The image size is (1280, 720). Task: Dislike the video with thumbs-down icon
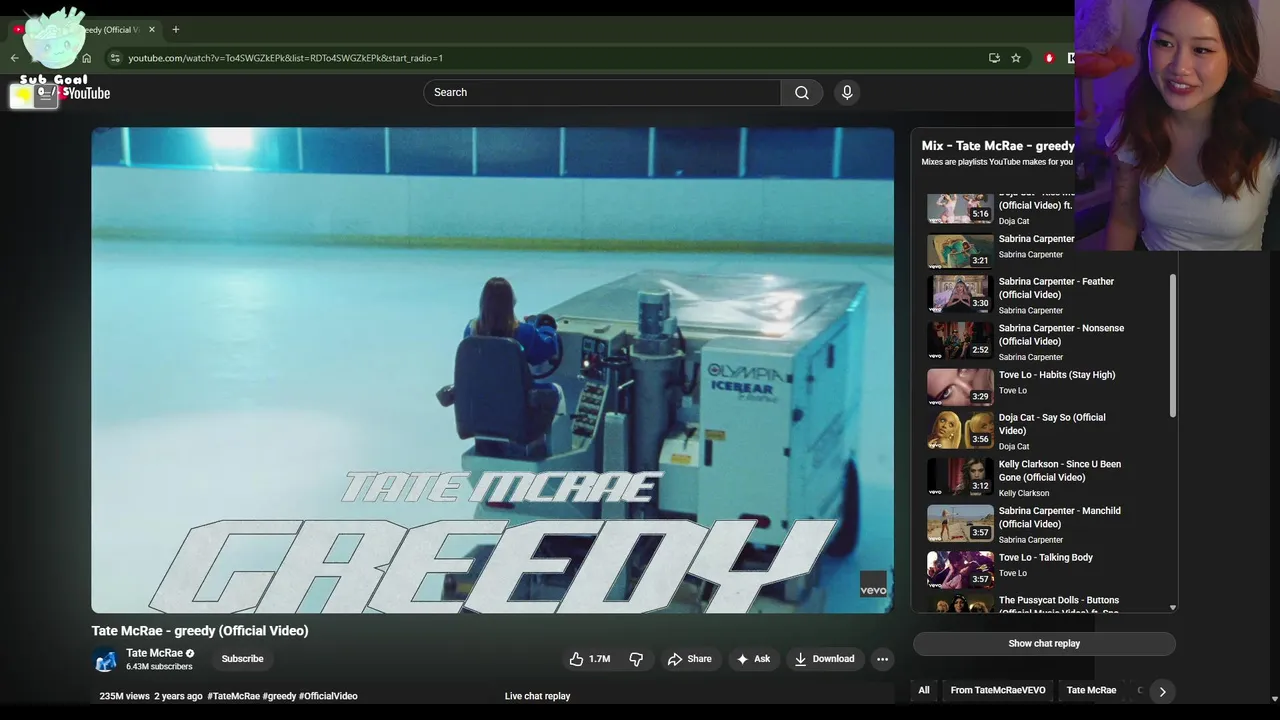pos(636,659)
